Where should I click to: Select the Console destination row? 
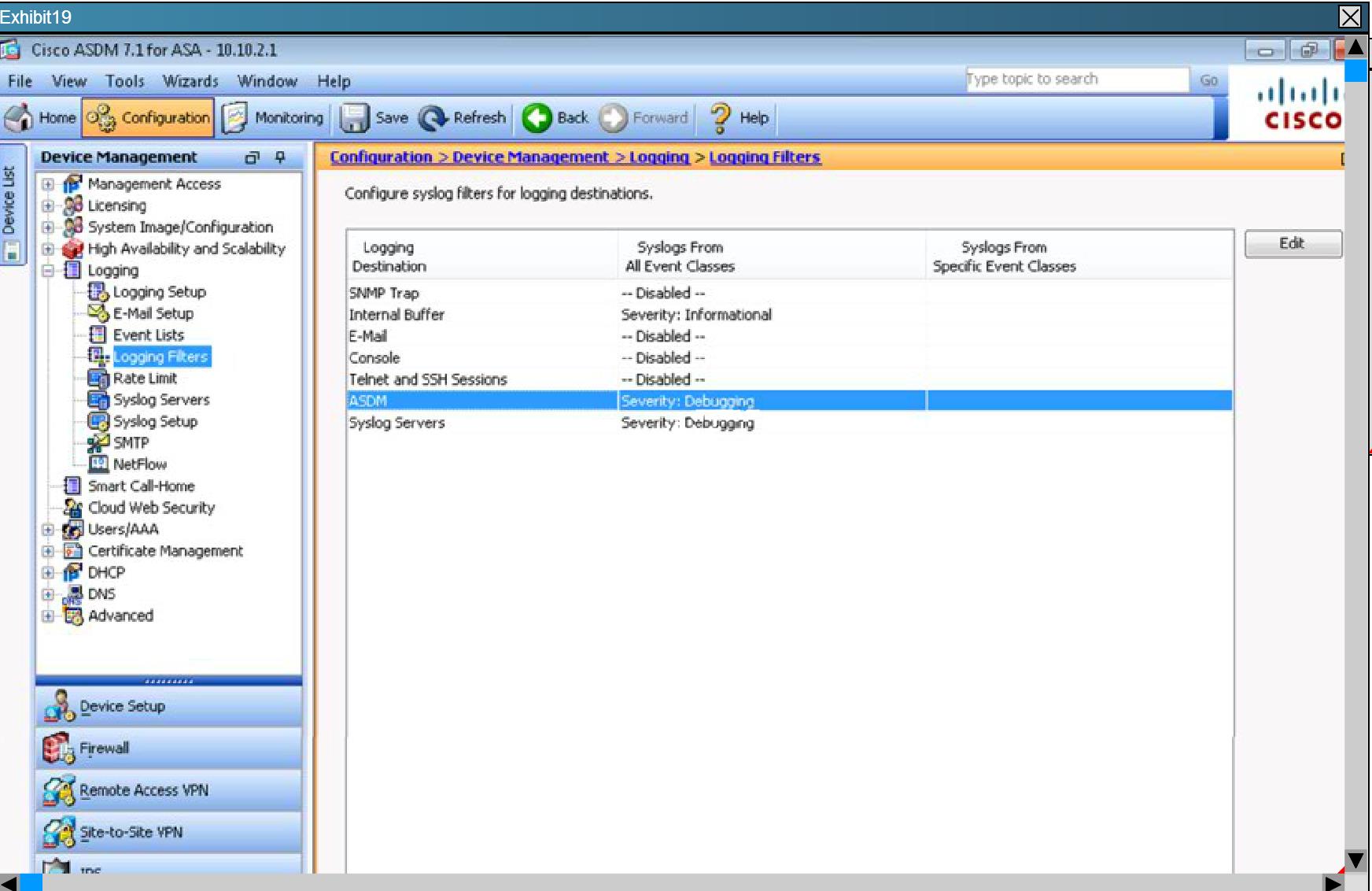tap(789, 358)
